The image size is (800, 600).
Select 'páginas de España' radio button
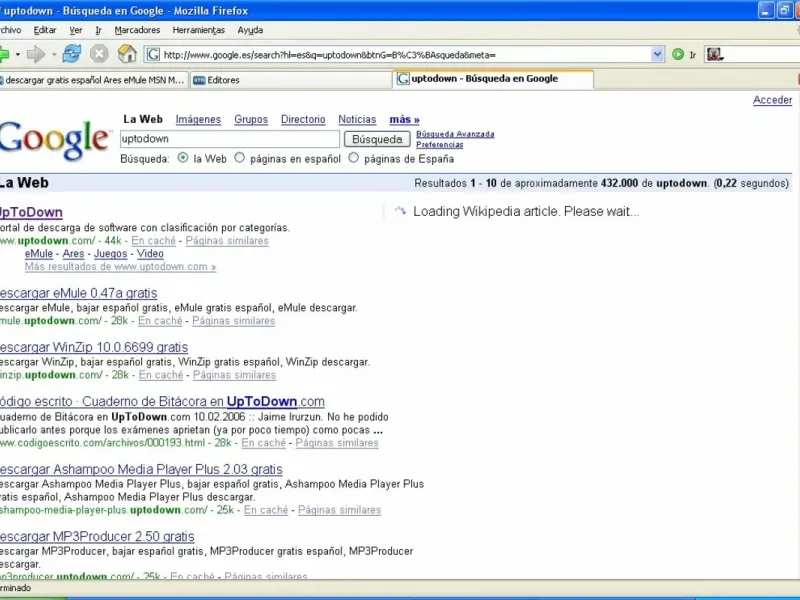(354, 158)
